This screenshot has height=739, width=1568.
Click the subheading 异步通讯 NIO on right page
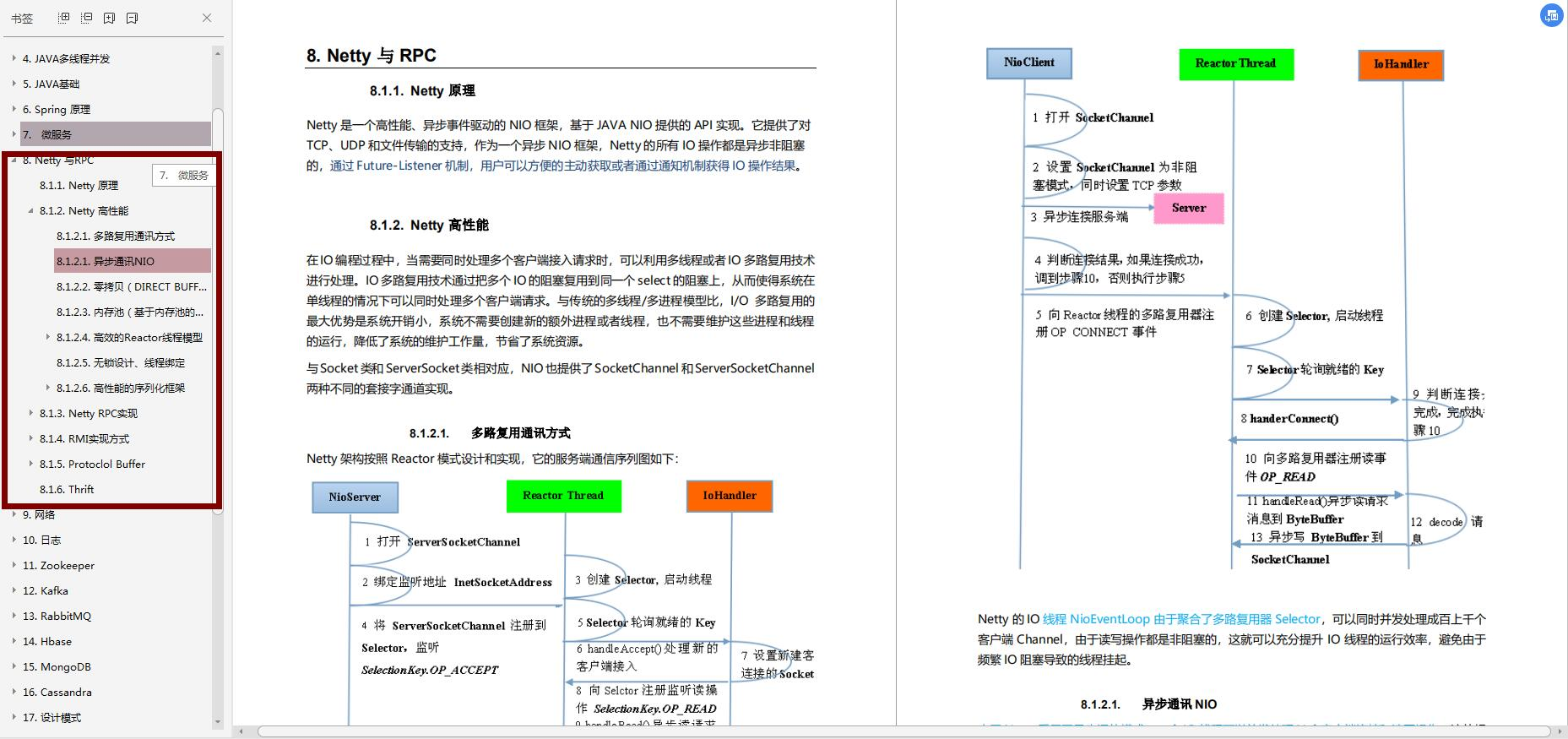[x=1180, y=704]
